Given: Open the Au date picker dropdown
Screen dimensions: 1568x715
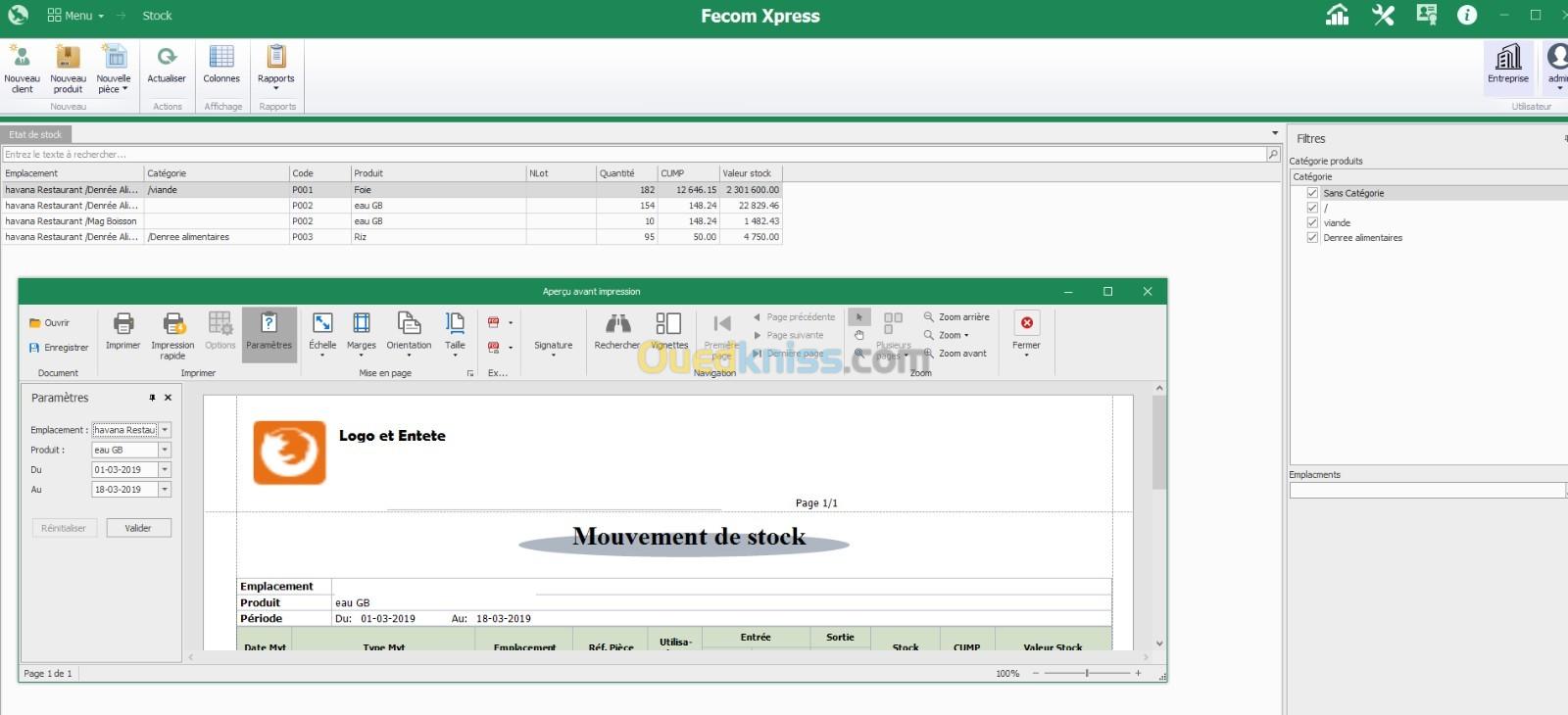Looking at the screenshot, I should click(165, 489).
